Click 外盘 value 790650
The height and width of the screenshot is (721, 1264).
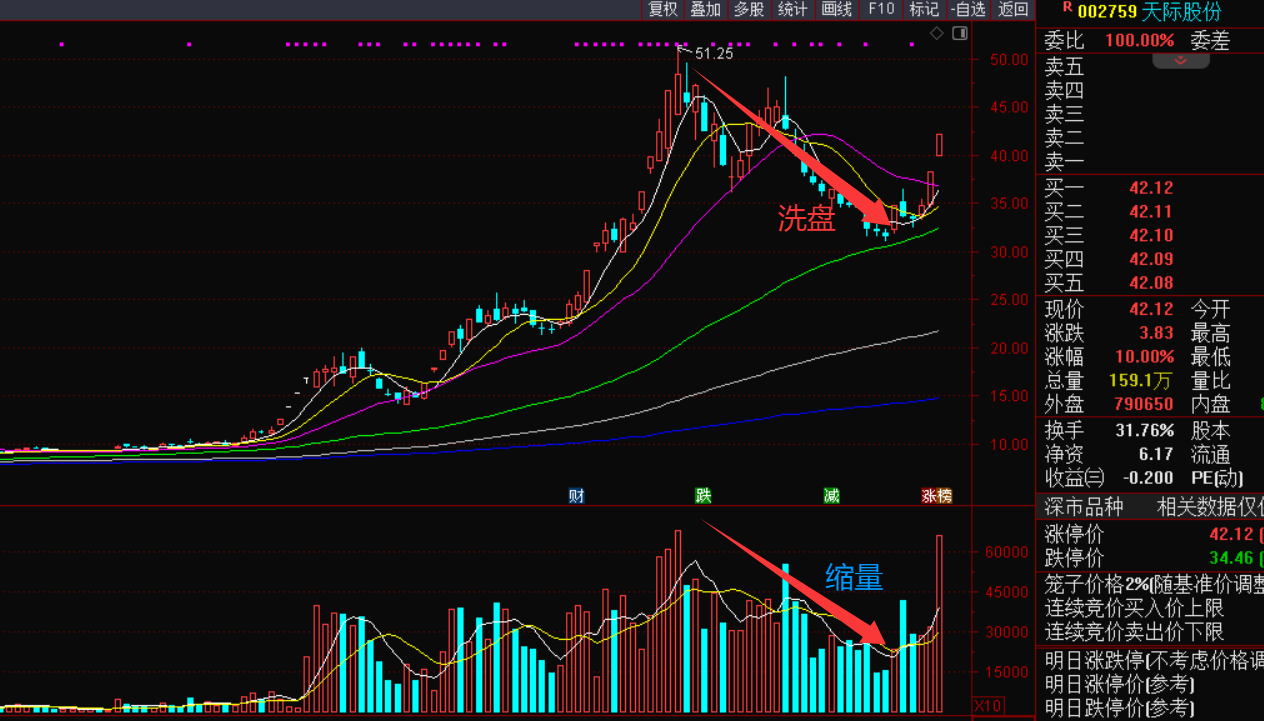(x=1144, y=405)
